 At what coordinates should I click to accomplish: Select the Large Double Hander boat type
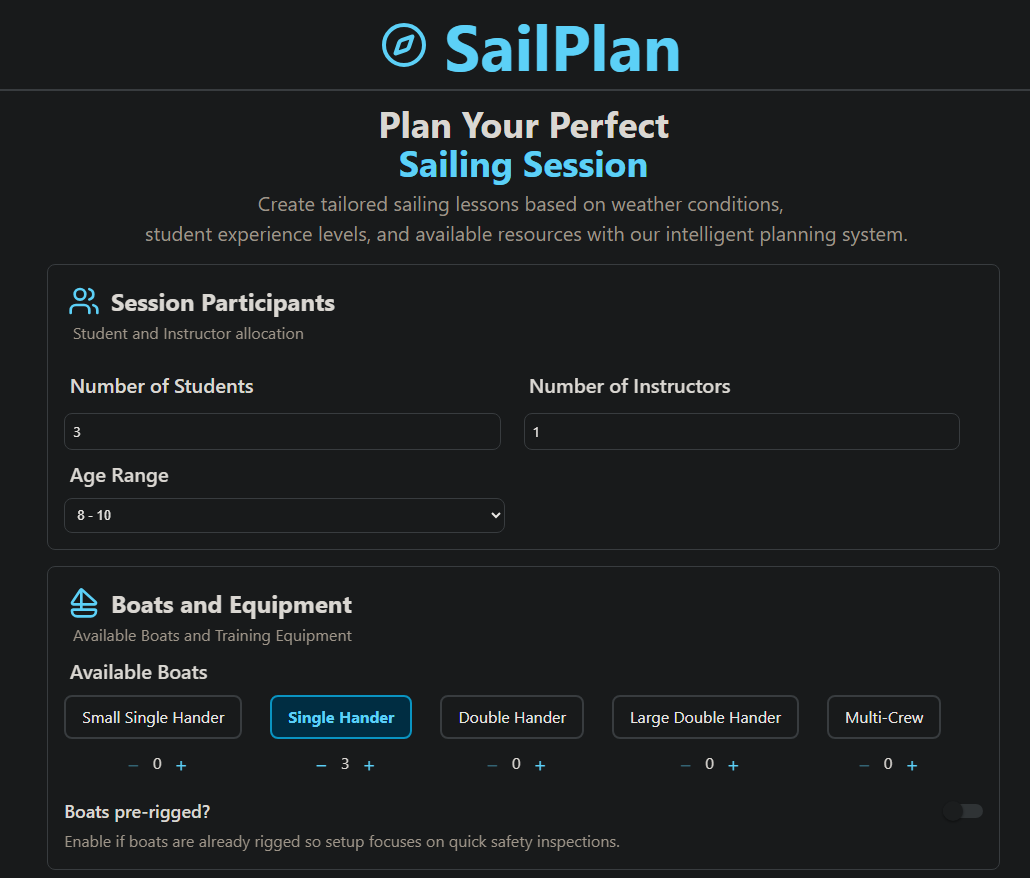(705, 717)
